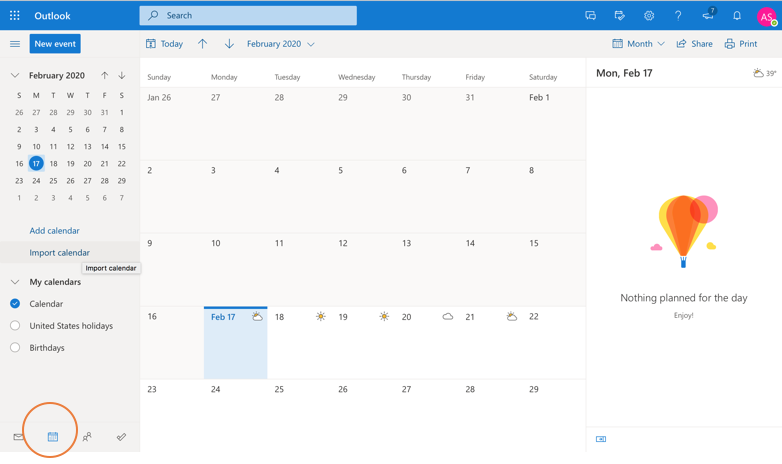Open notifications bell icon
This screenshot has width=782, height=464.
(x=737, y=15)
